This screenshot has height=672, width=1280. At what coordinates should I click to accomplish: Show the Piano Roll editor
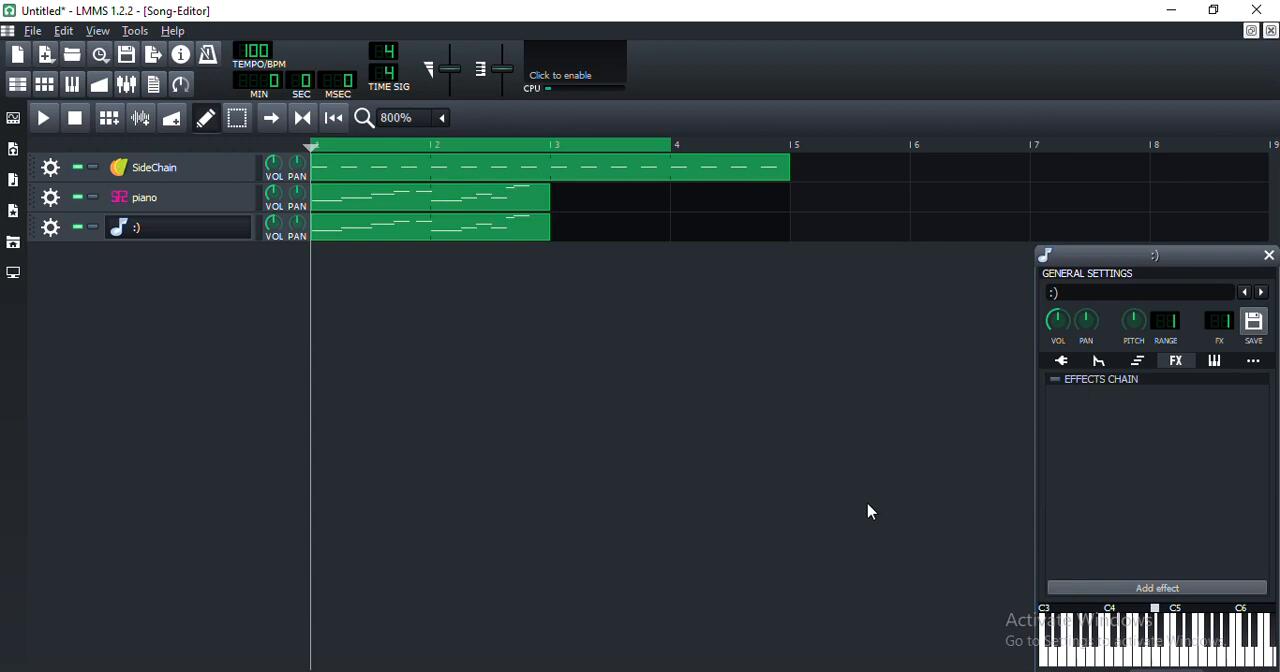[72, 85]
